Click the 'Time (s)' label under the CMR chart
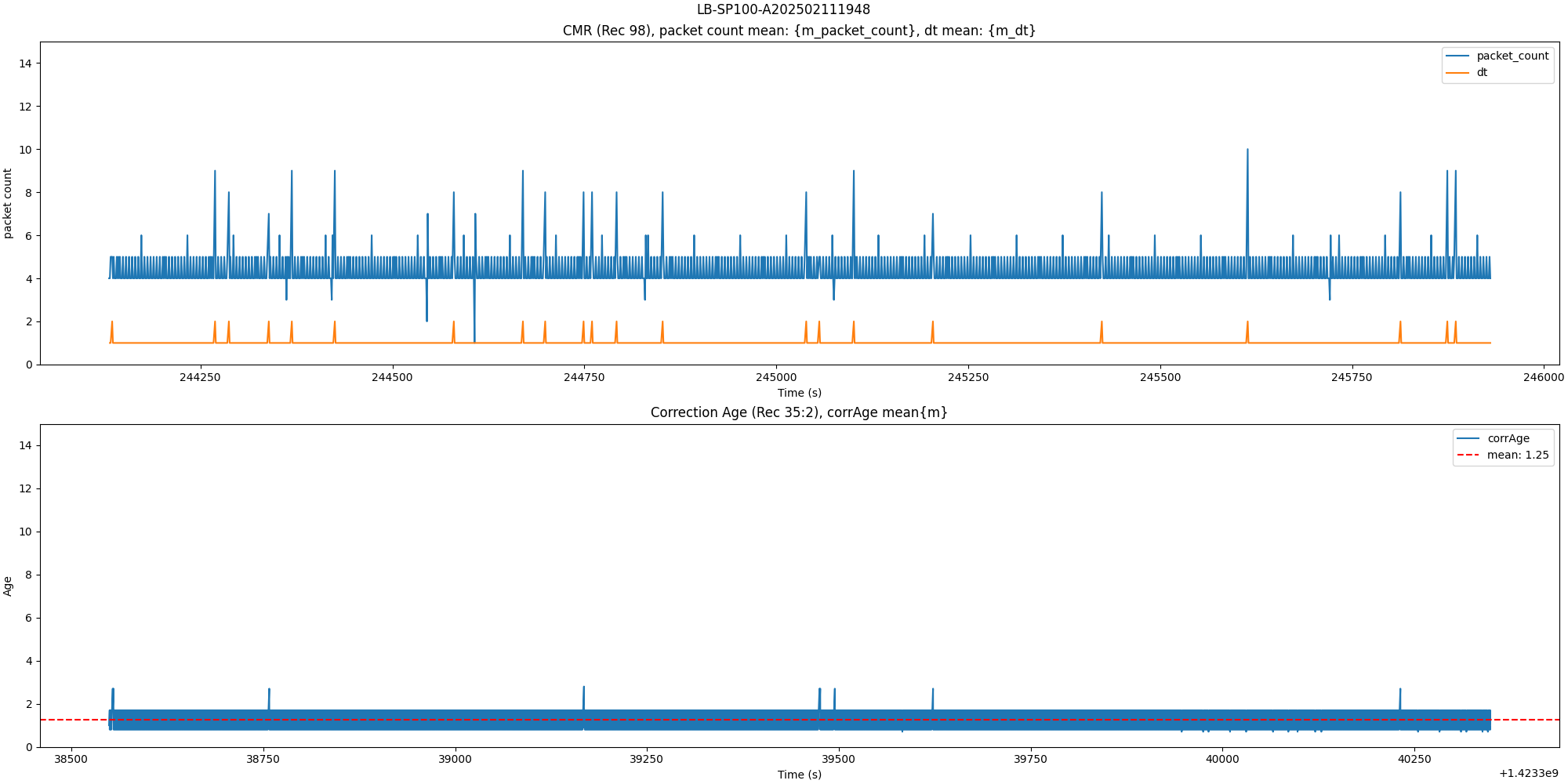 point(799,393)
